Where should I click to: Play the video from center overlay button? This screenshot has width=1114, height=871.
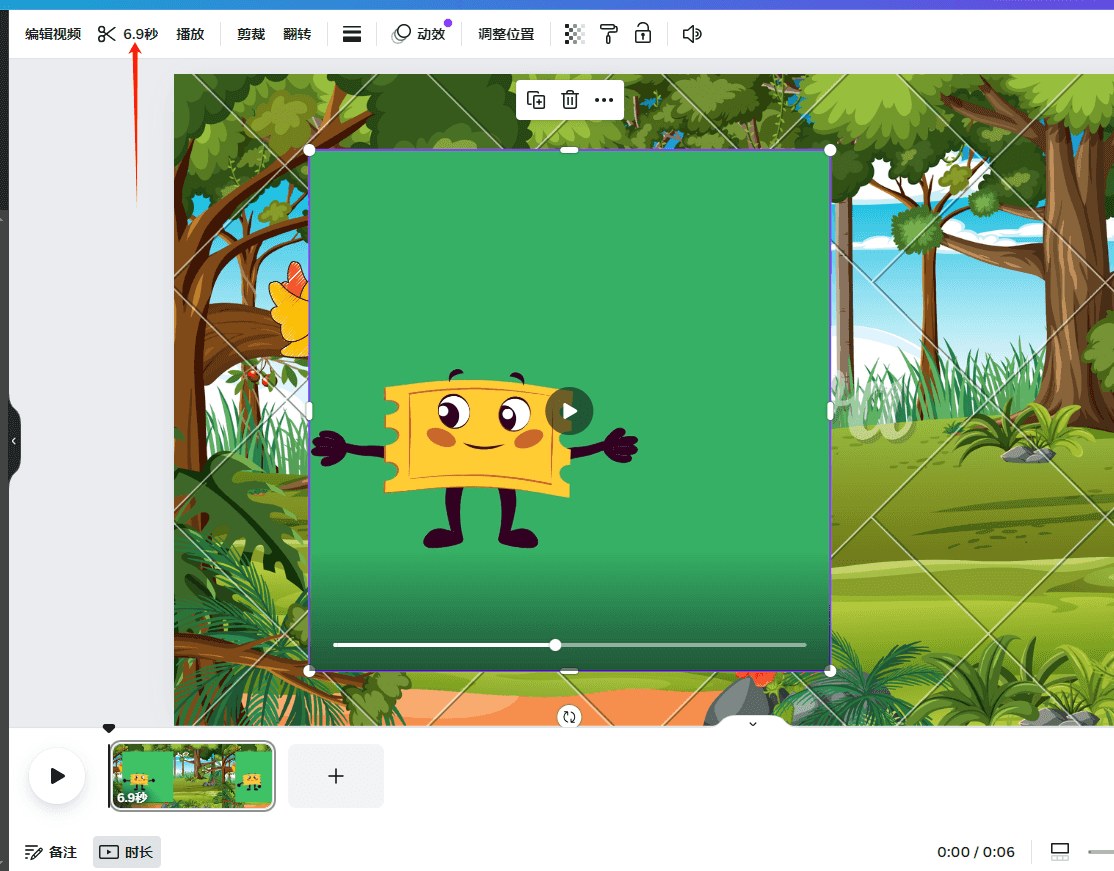(569, 411)
